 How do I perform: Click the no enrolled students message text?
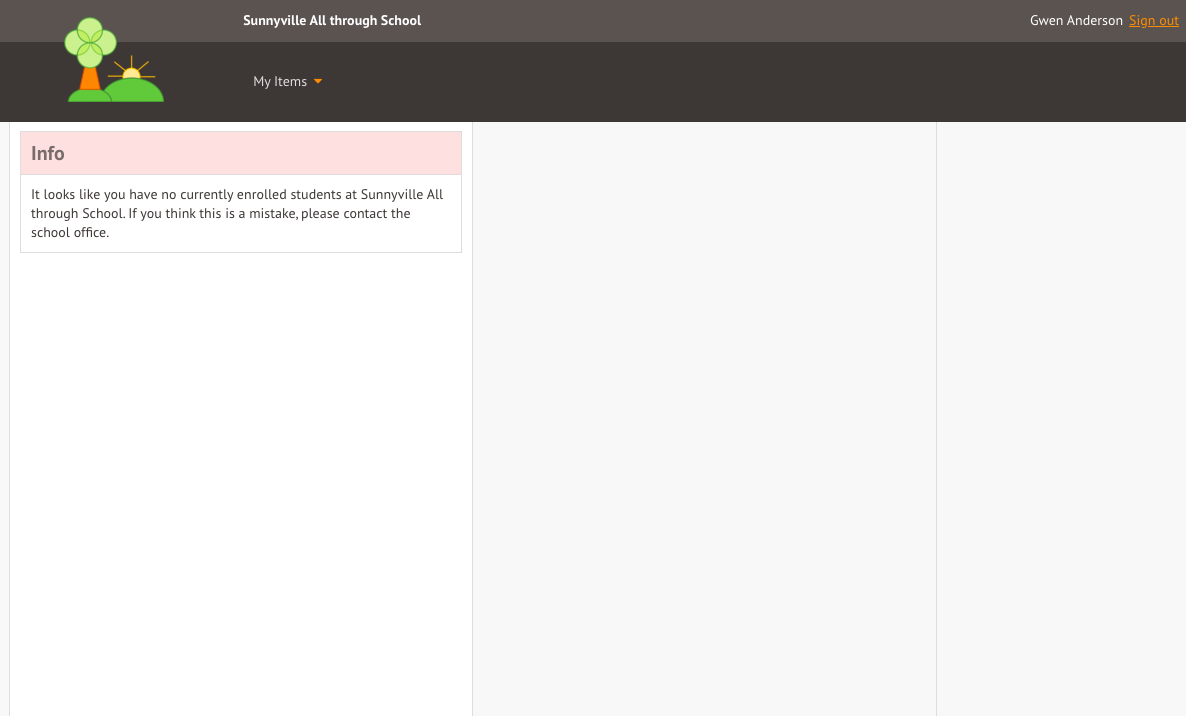[x=237, y=213]
